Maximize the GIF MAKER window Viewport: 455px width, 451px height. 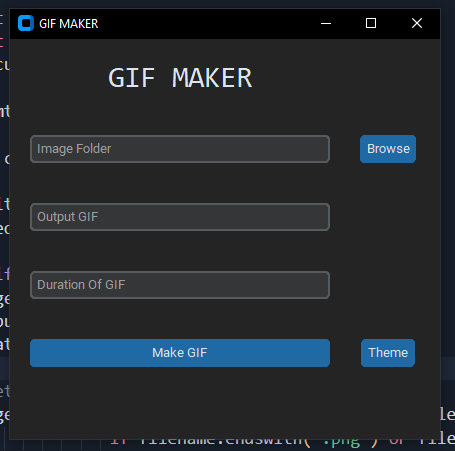(x=371, y=23)
